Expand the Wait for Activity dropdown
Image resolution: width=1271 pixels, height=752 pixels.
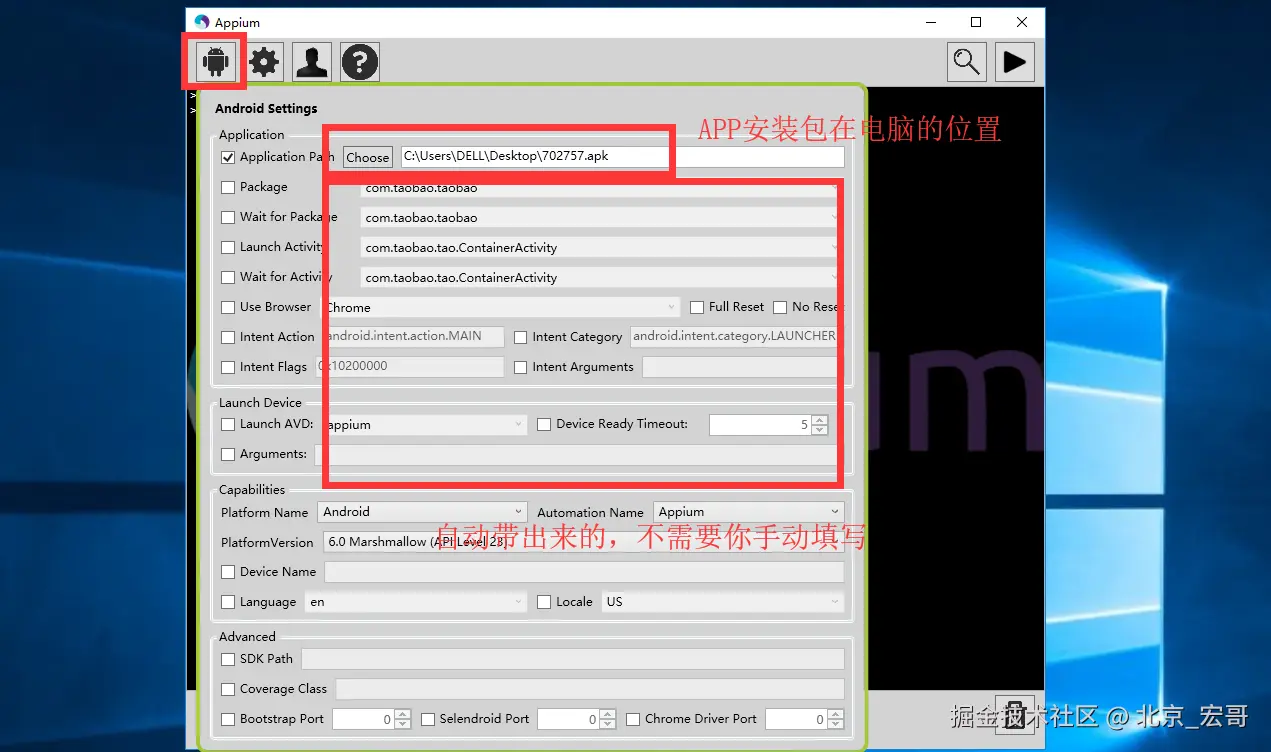pos(602,277)
